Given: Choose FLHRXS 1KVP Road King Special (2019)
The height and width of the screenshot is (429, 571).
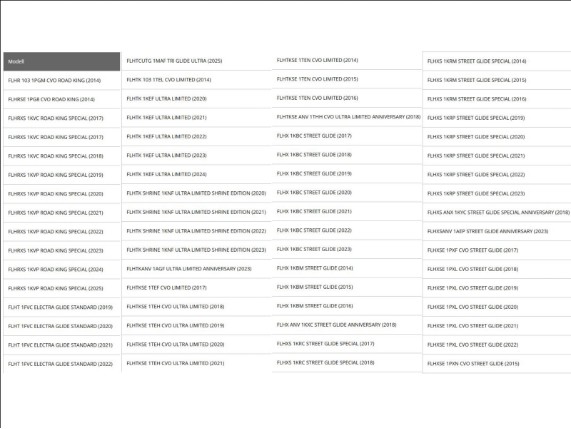Looking at the screenshot, I should point(56,175).
